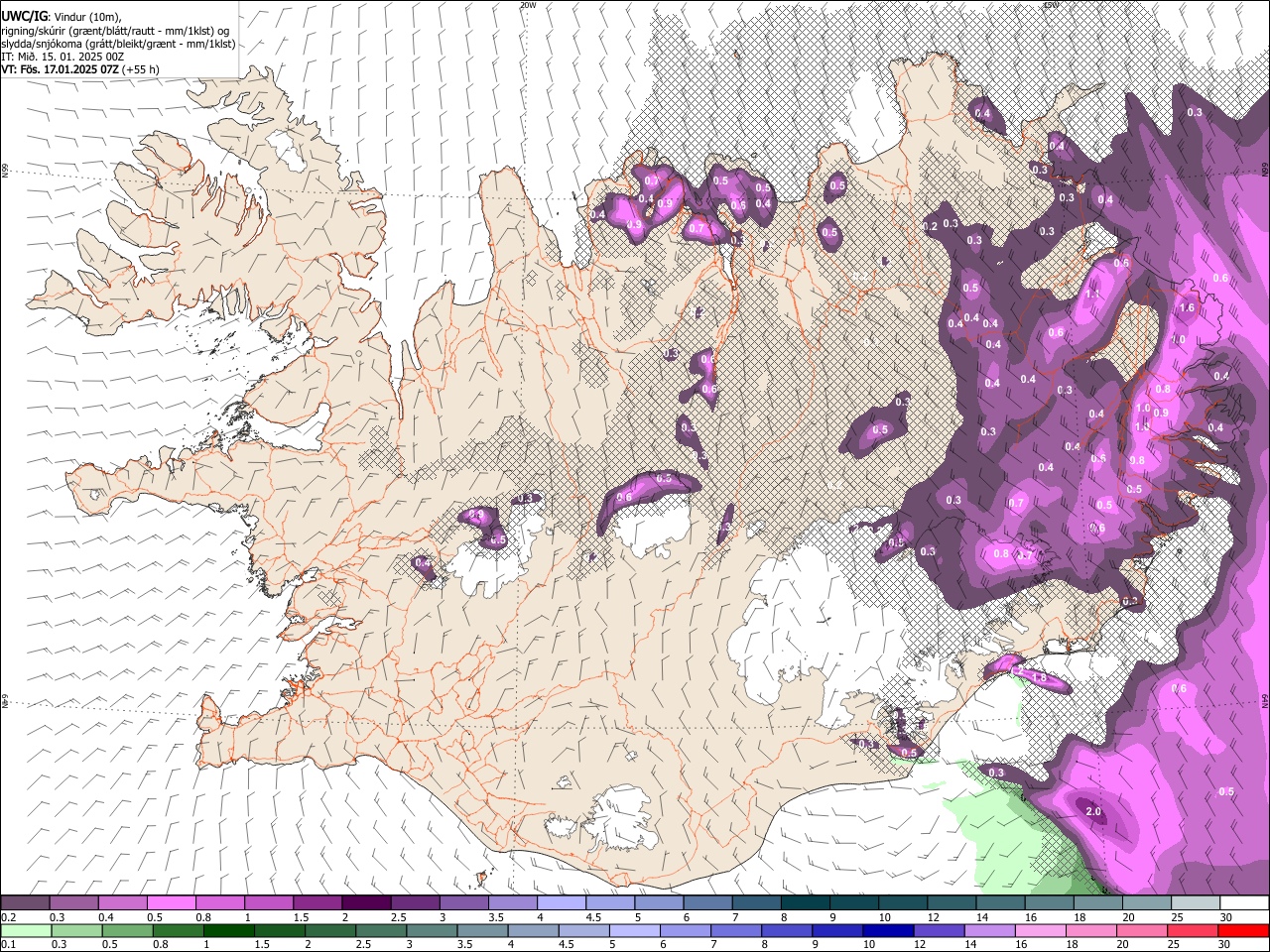Select the (+55 h) forecast offset text
This screenshot has width=1270, height=952.
[141, 69]
